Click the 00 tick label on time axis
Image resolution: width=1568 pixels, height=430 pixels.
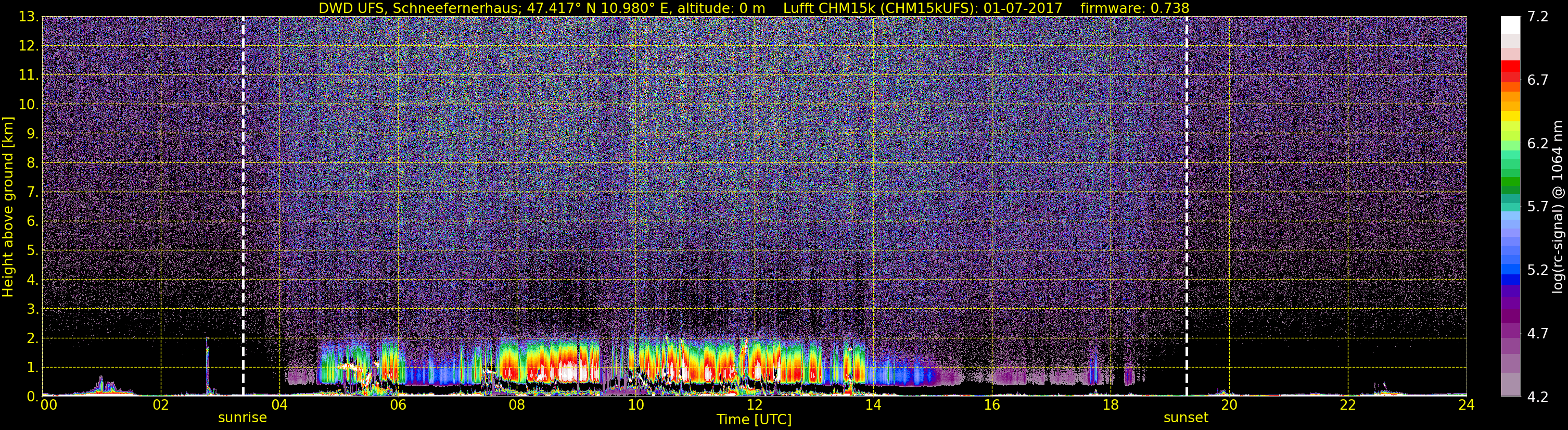click(48, 405)
